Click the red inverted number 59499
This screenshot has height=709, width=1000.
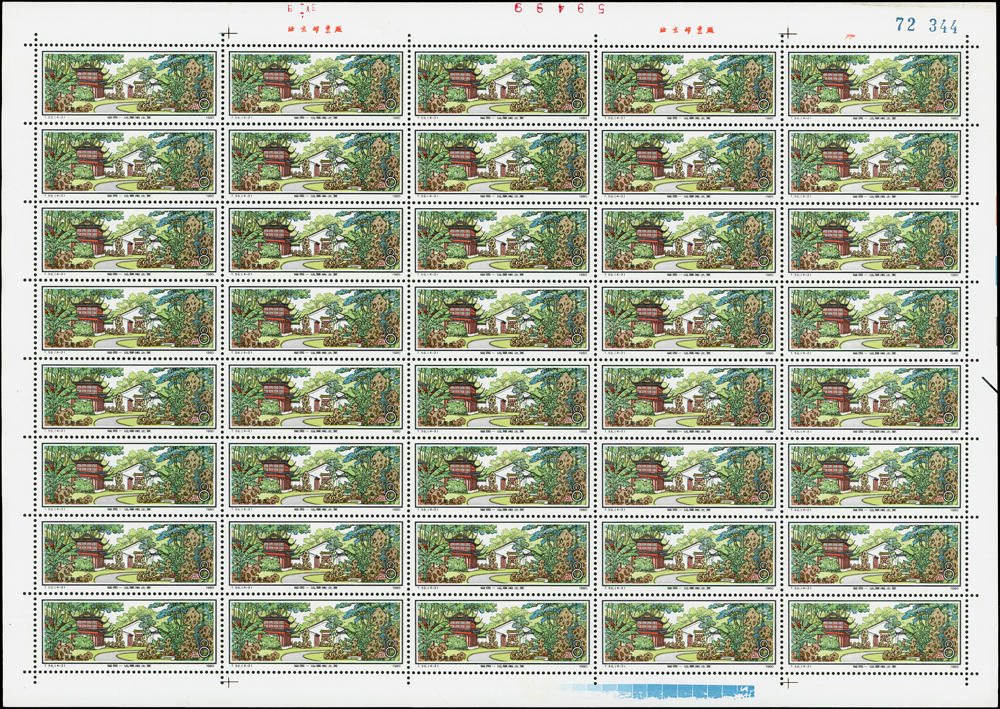pyautogui.click(x=550, y=7)
